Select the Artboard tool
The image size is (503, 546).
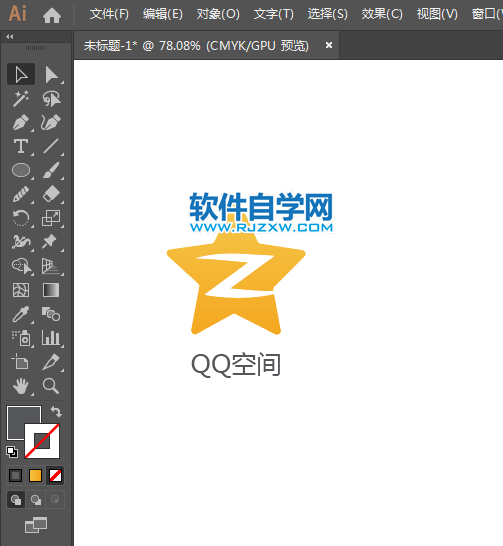[x=20, y=362]
